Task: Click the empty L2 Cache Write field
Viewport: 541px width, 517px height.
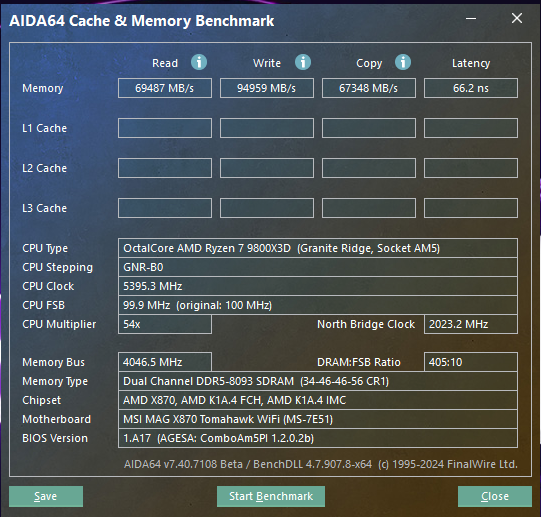Action: point(267,168)
